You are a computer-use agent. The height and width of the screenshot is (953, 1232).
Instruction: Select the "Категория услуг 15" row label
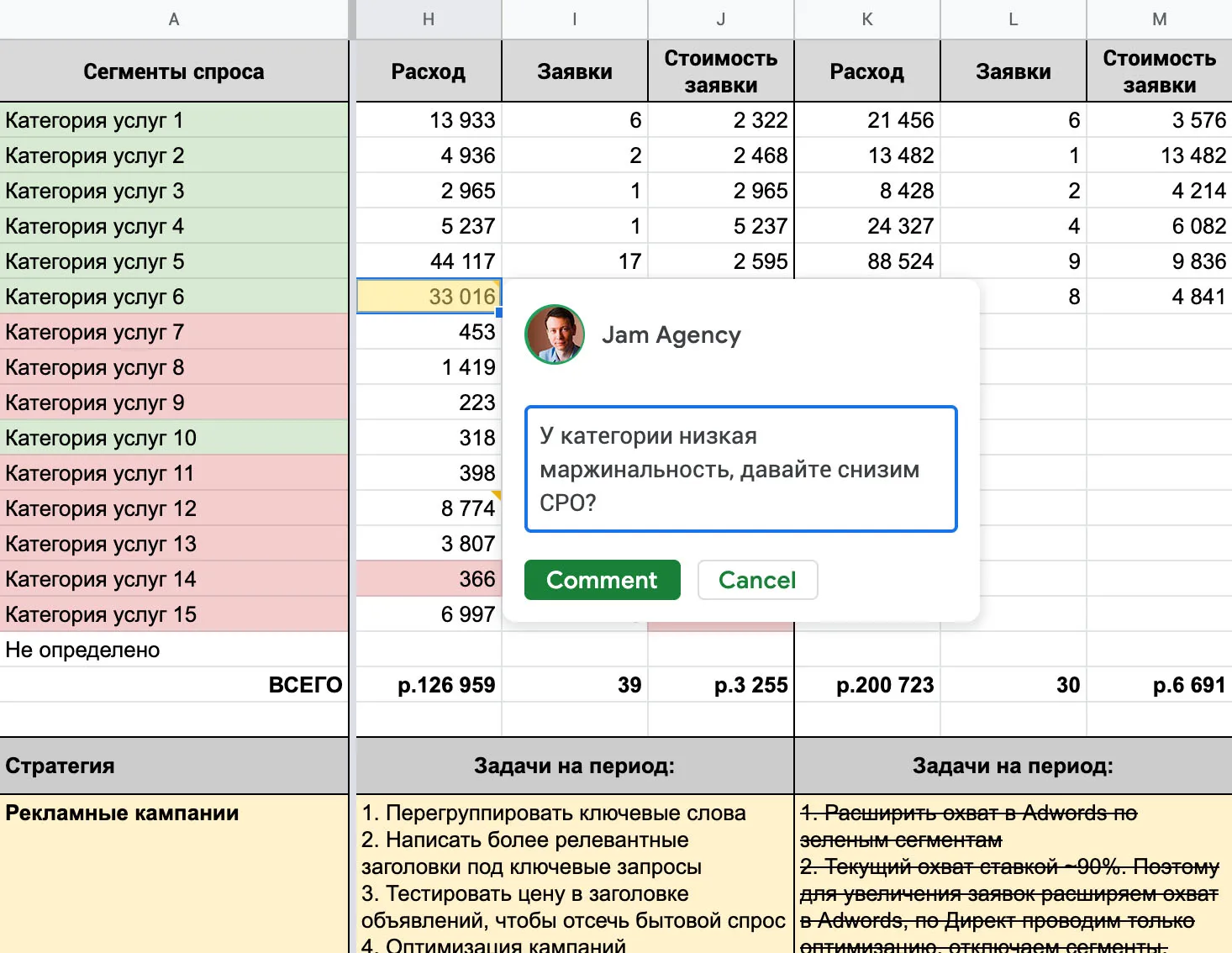[x=174, y=614]
